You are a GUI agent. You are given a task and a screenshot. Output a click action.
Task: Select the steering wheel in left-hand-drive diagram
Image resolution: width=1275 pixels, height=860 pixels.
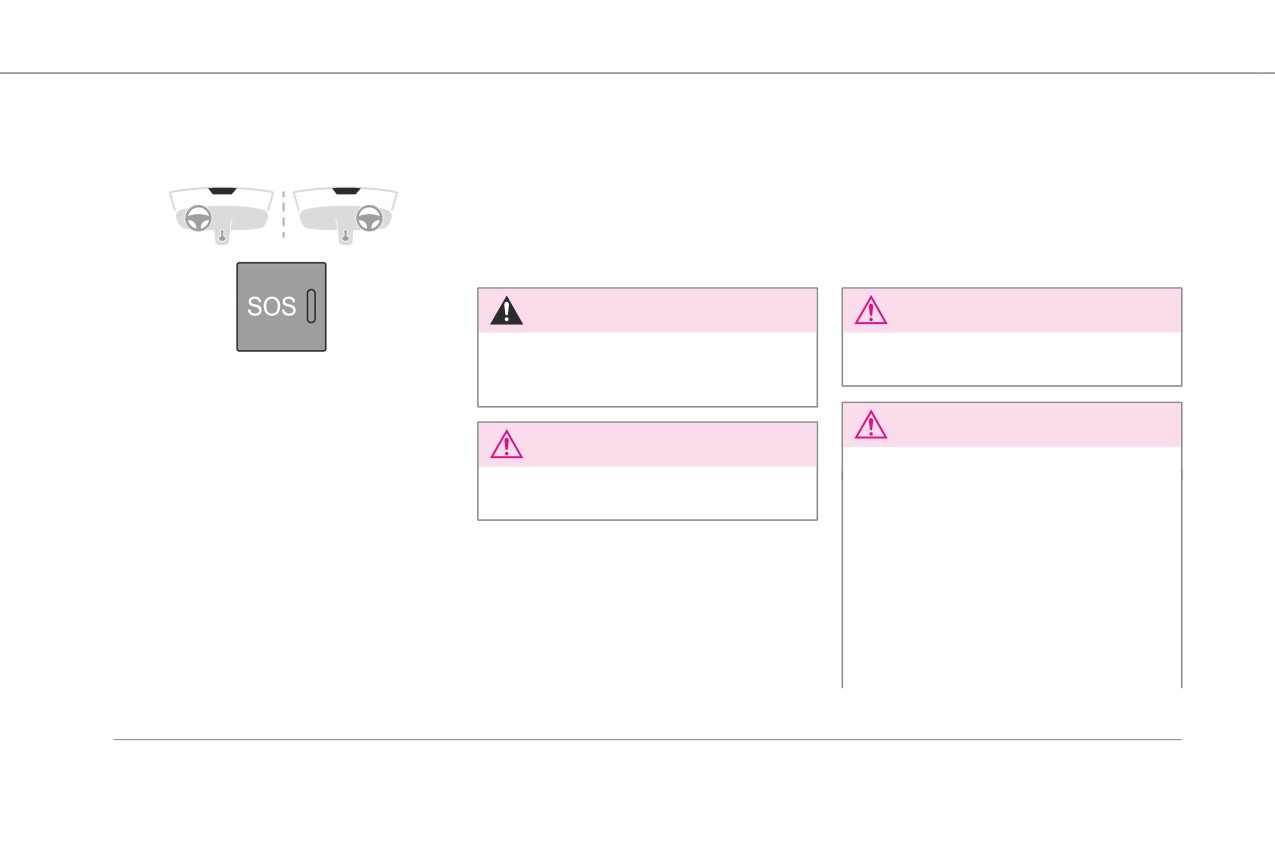point(198,217)
